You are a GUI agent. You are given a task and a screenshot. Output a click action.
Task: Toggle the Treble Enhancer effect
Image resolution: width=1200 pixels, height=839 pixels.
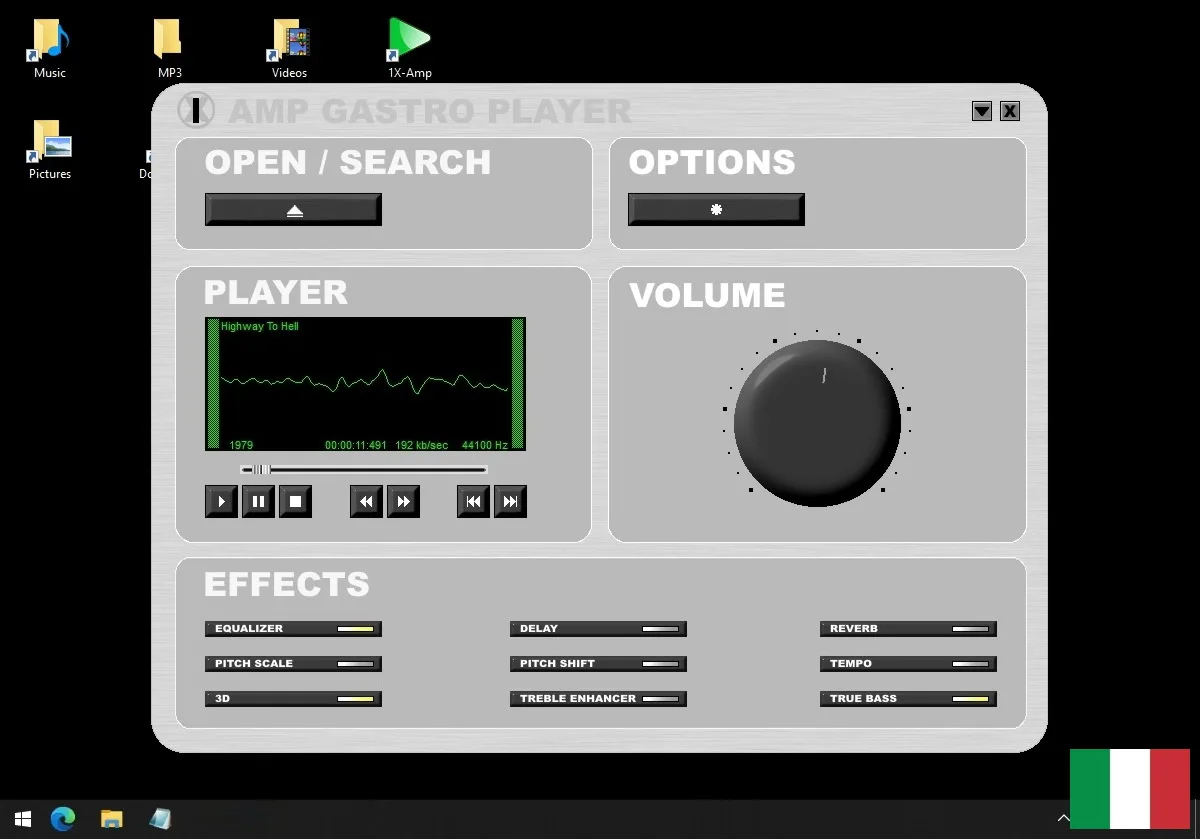597,698
